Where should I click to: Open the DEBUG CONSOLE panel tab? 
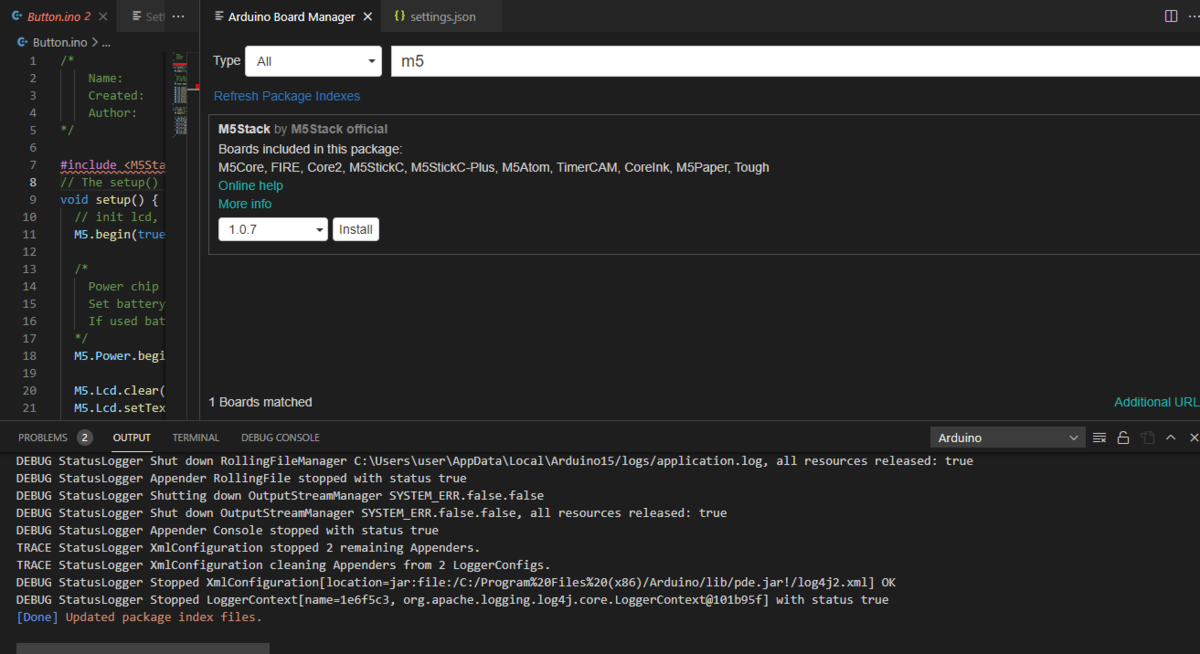(x=281, y=438)
